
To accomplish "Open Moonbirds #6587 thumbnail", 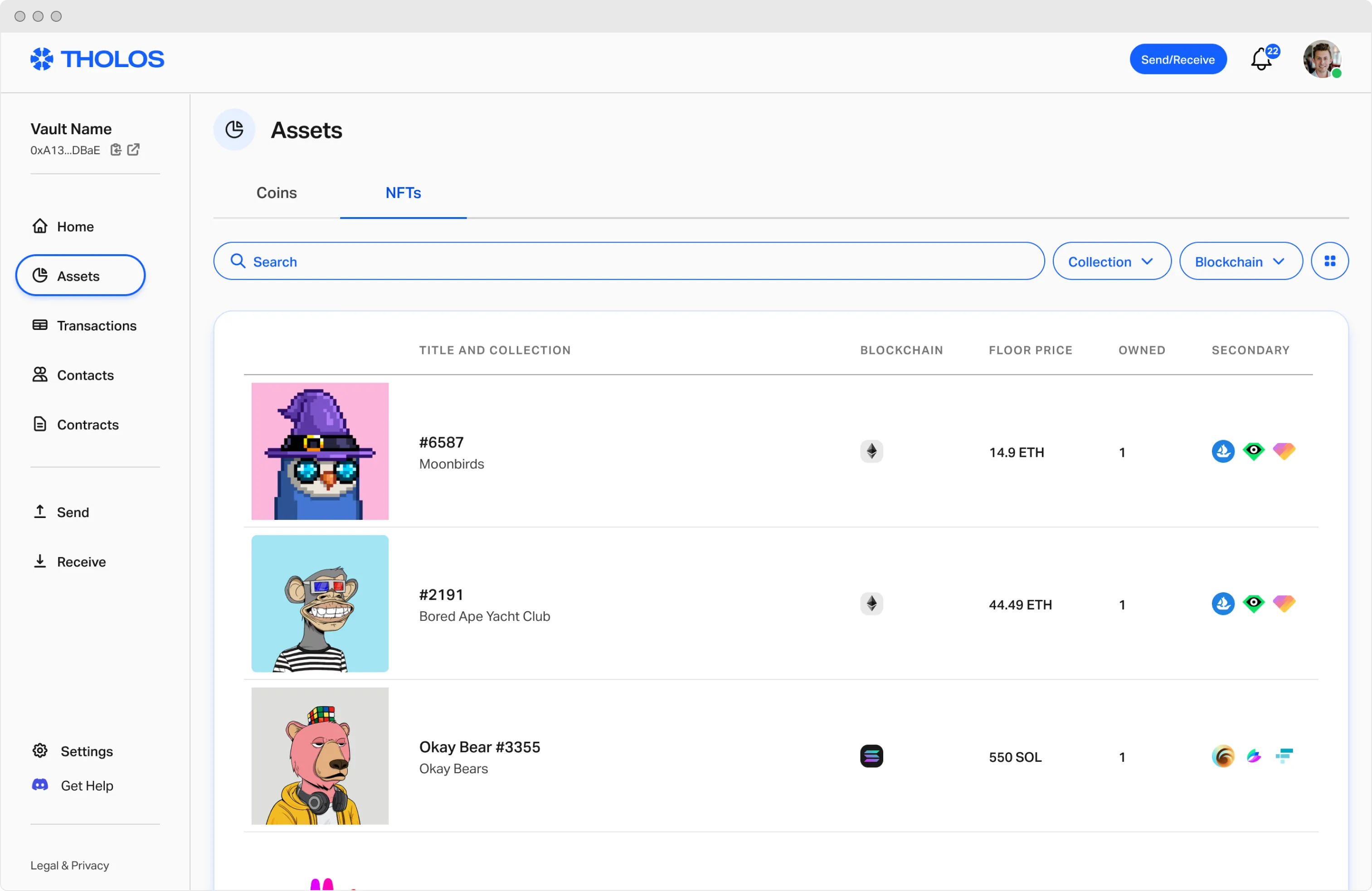I will pyautogui.click(x=320, y=451).
